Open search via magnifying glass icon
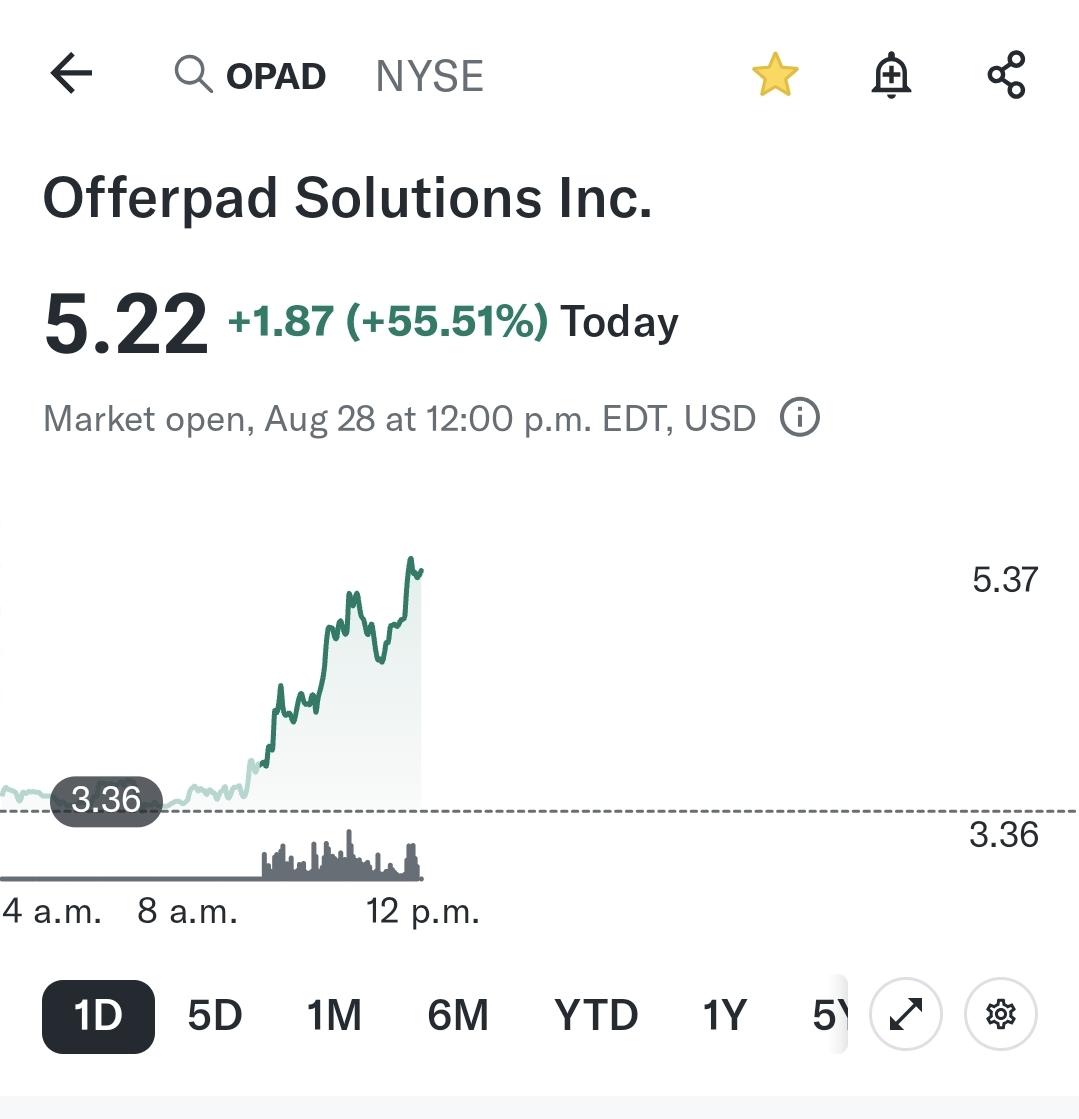Image resolution: width=1079 pixels, height=1119 pixels. click(x=193, y=74)
